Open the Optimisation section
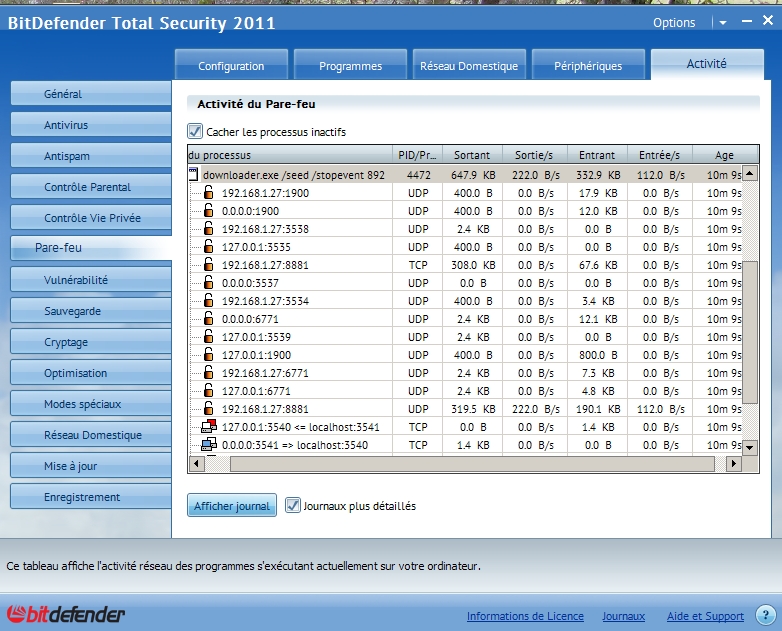 point(91,373)
